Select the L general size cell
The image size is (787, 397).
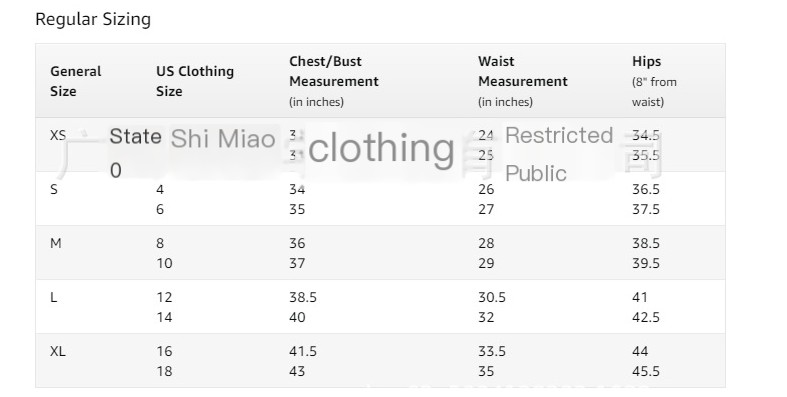click(53, 298)
